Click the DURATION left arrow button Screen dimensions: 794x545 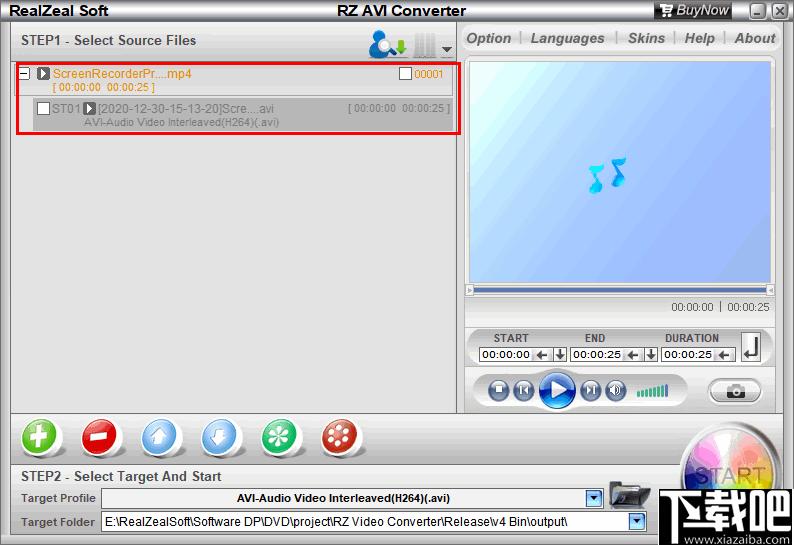tap(724, 355)
